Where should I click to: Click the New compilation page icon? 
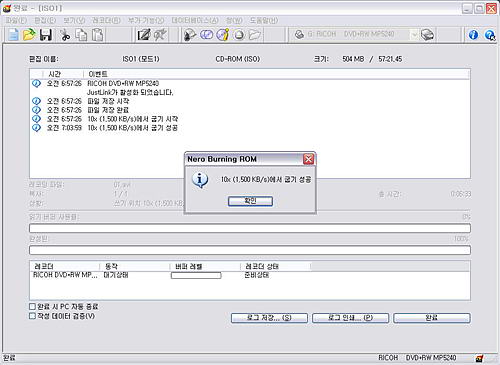pos(13,35)
